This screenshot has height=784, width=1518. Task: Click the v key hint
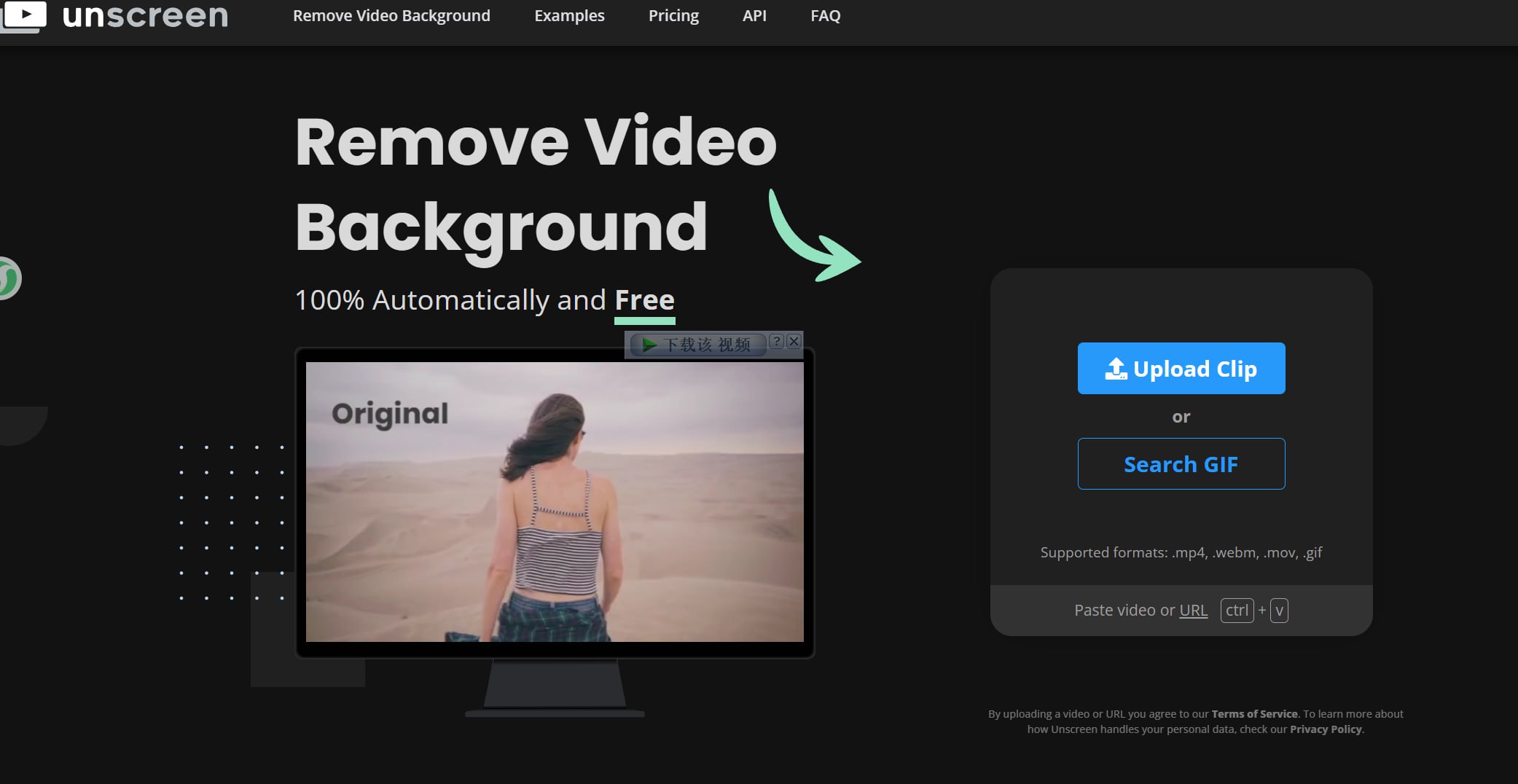coord(1279,611)
